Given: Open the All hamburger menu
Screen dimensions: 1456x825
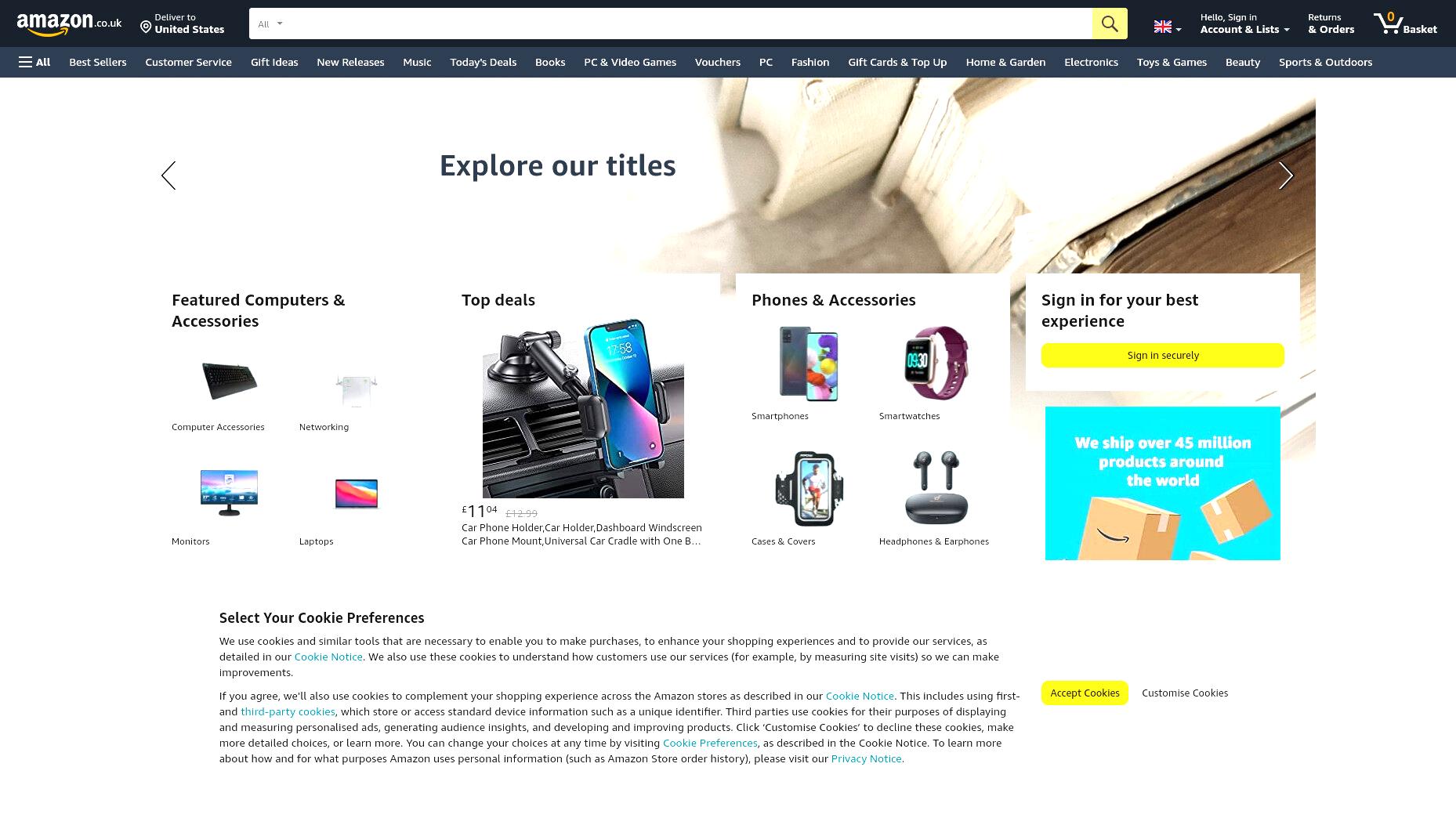Looking at the screenshot, I should click(34, 62).
